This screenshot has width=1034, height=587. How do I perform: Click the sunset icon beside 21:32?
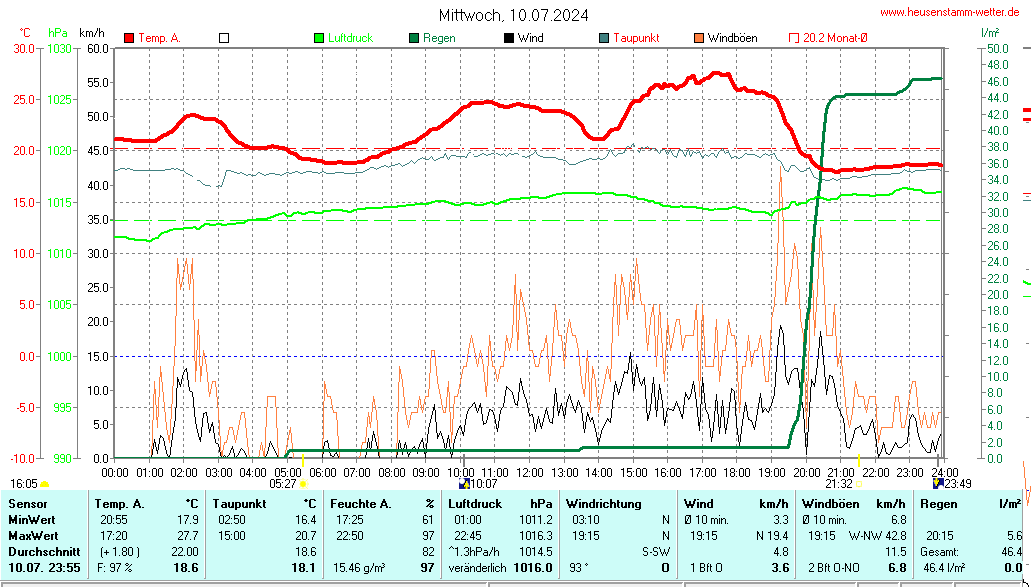[x=858, y=484]
